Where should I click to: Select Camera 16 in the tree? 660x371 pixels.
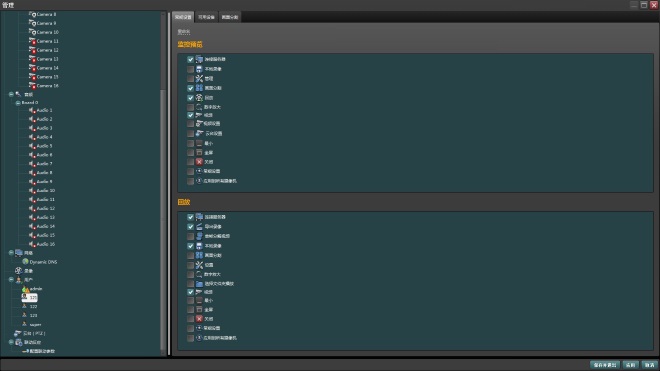coord(47,86)
